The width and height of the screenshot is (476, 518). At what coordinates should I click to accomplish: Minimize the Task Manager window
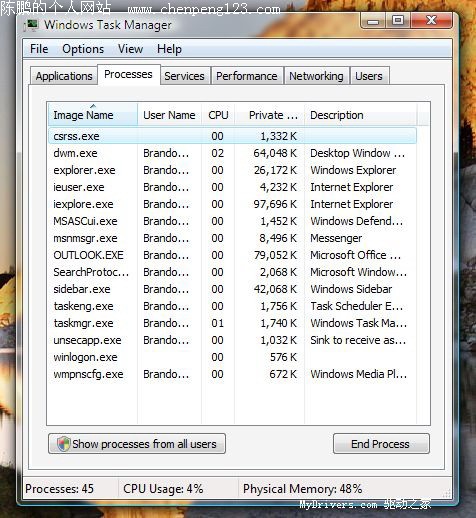tap(373, 21)
